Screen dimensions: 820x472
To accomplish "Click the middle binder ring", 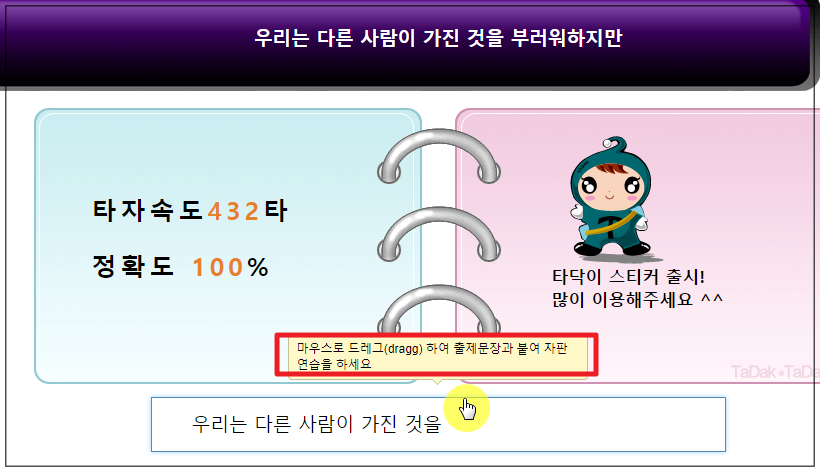I will (439, 234).
